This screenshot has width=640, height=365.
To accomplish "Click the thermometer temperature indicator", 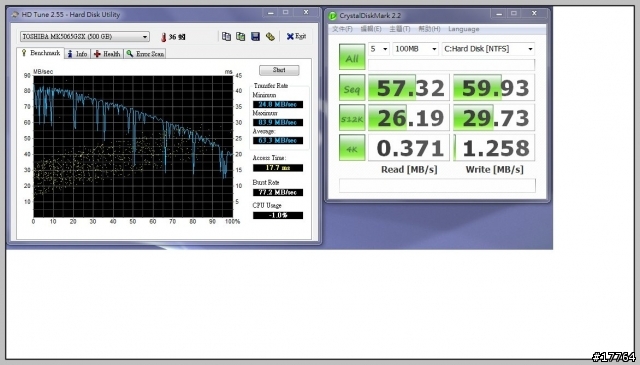I will tap(163, 37).
